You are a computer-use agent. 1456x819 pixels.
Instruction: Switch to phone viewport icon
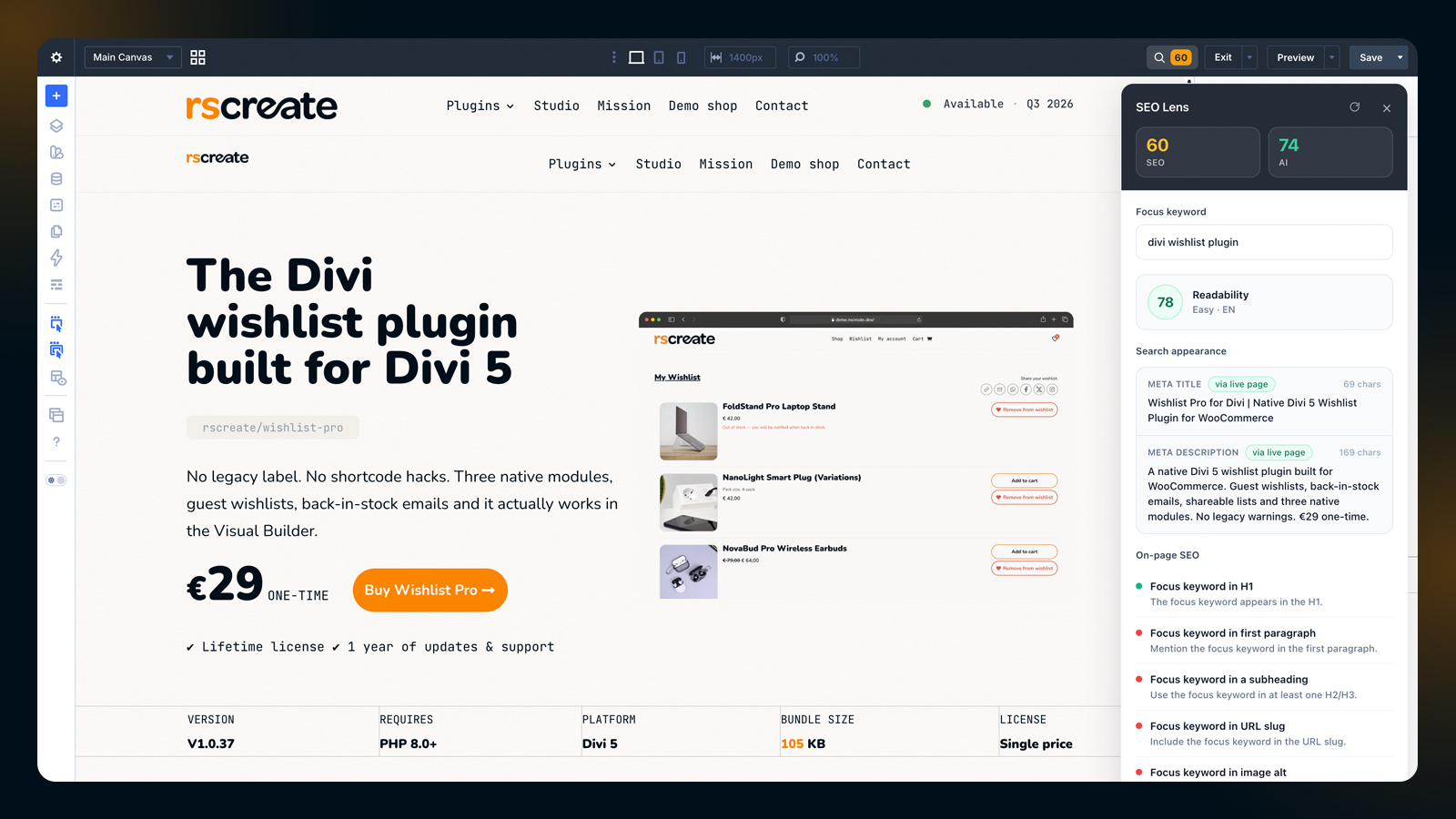coord(681,57)
